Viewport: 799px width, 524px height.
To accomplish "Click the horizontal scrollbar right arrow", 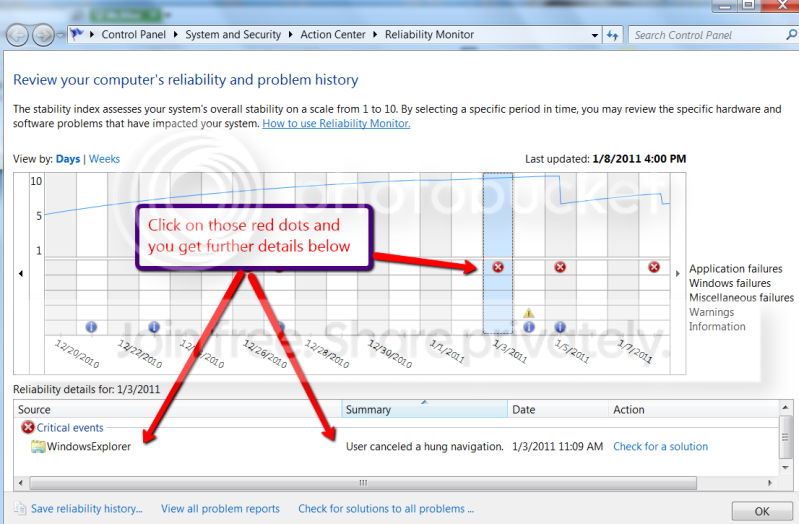I will (x=769, y=482).
